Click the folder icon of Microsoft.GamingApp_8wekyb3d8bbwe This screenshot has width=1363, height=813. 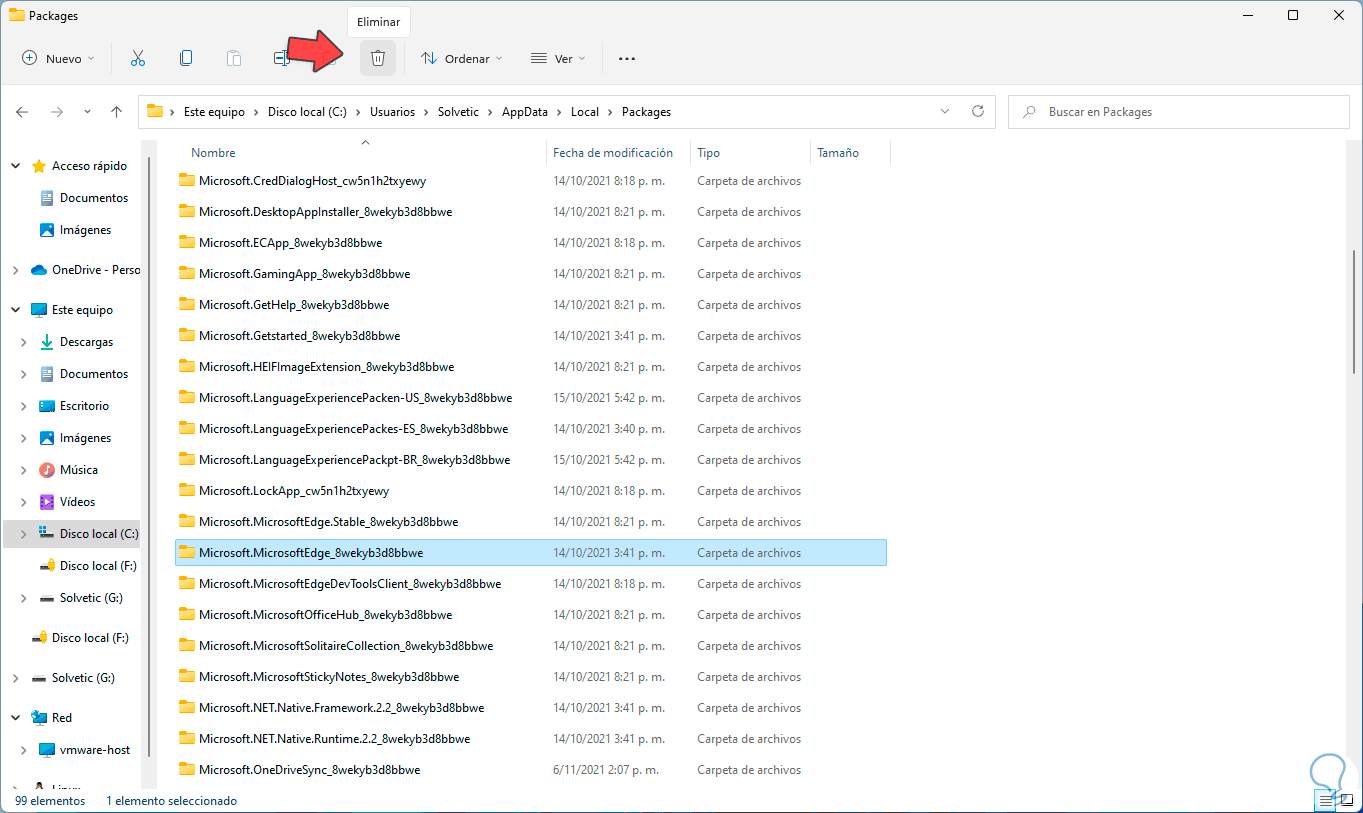pos(186,273)
